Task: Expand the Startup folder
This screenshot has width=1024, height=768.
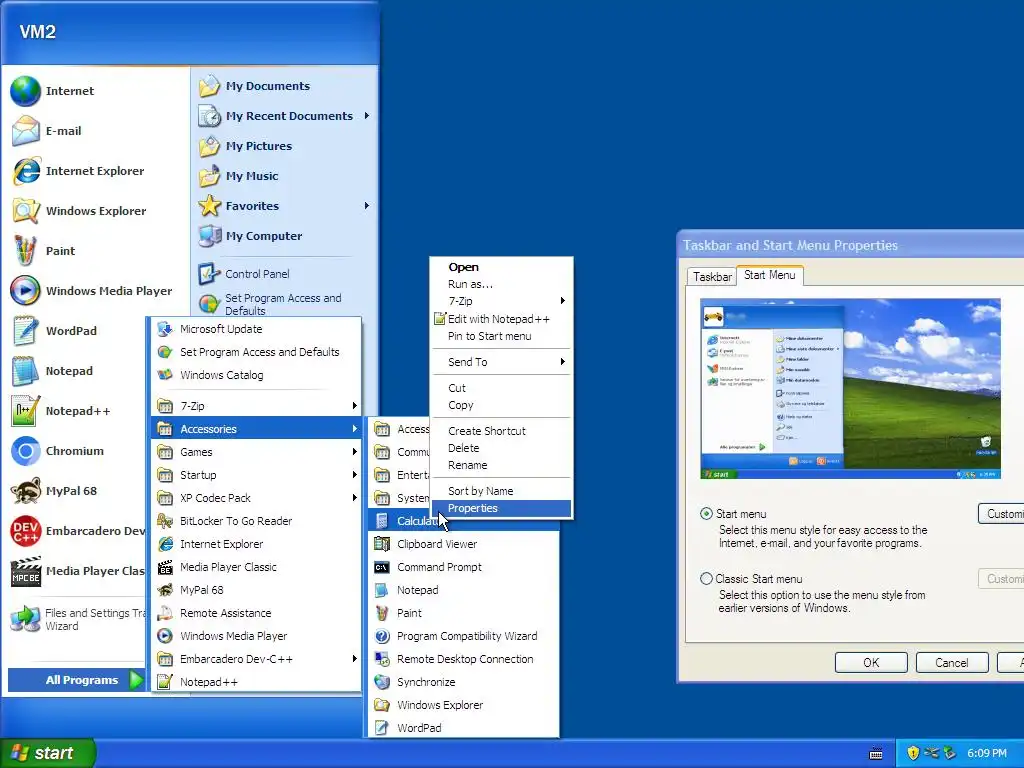Action: coord(256,475)
